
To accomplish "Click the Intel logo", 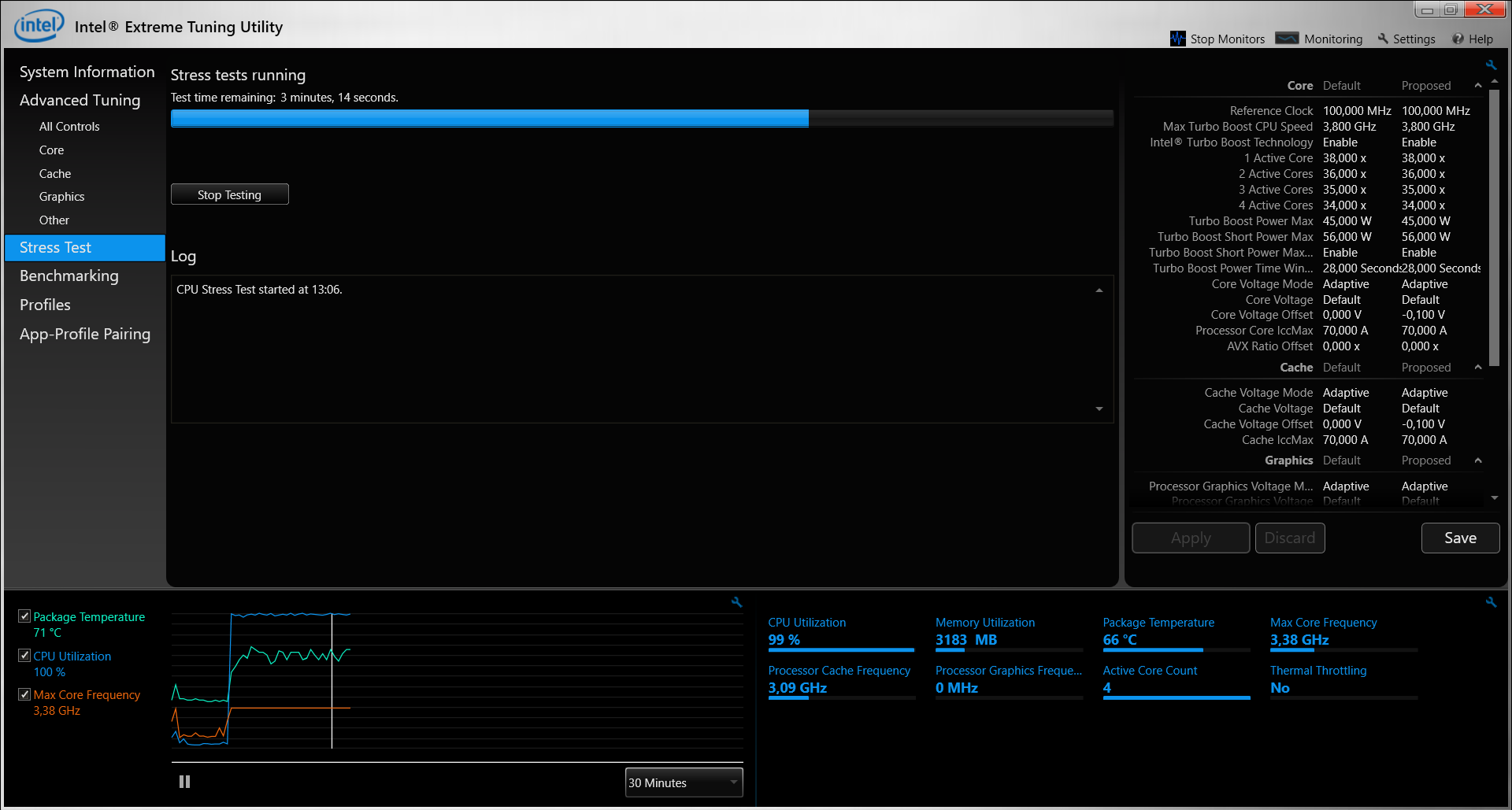I will (x=39, y=25).
